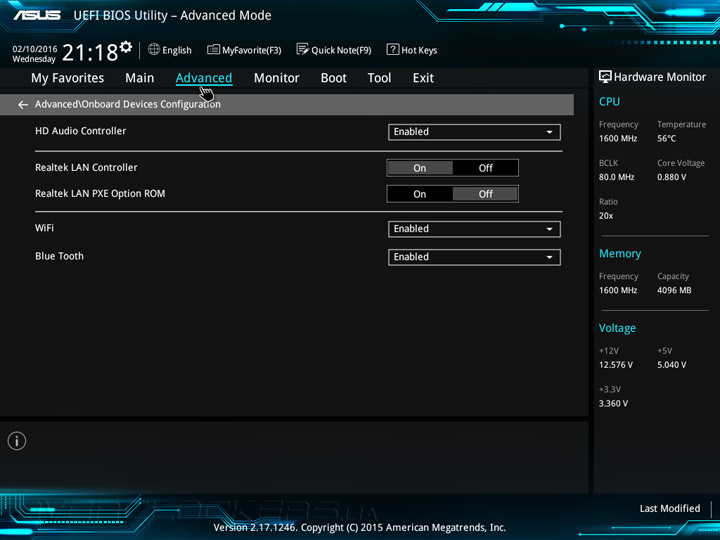Open the HD Audio Controller dropdown
The width and height of the screenshot is (720, 540).
[x=474, y=132]
